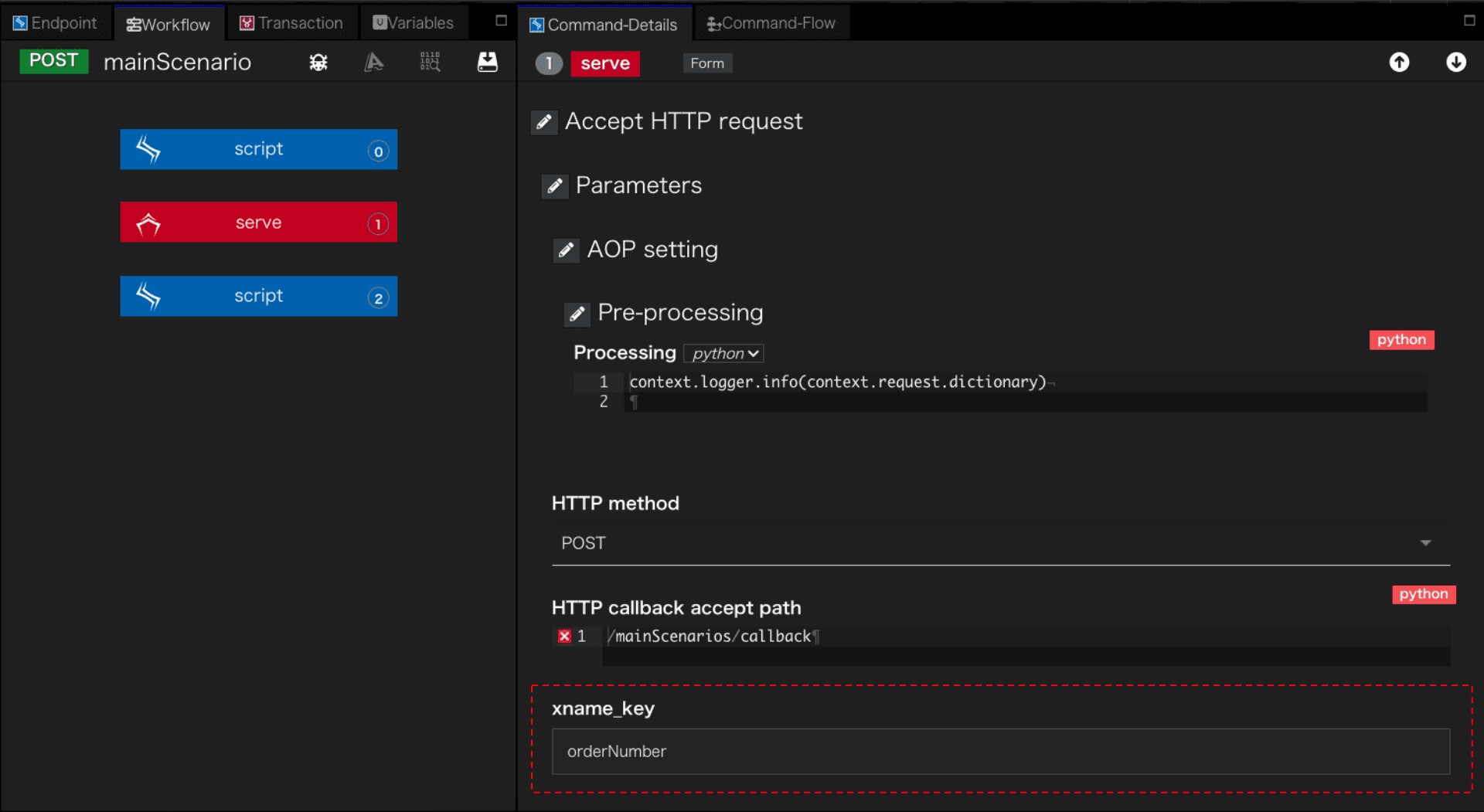Maximize the left workflow panel
Image resolution: width=1484 pixels, height=812 pixels.
(x=501, y=21)
